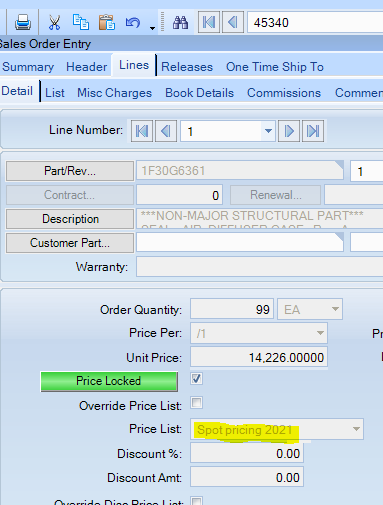383x505 pixels.
Task: Open the Commissions sub-tab
Action: coord(284,93)
